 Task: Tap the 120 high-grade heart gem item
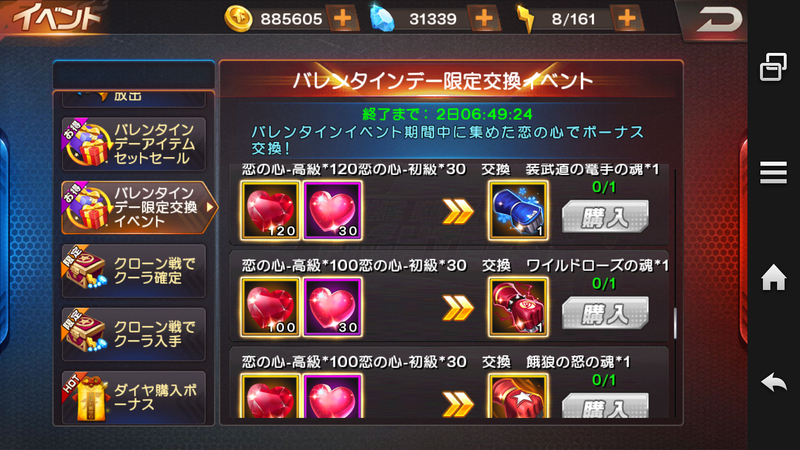pos(270,210)
